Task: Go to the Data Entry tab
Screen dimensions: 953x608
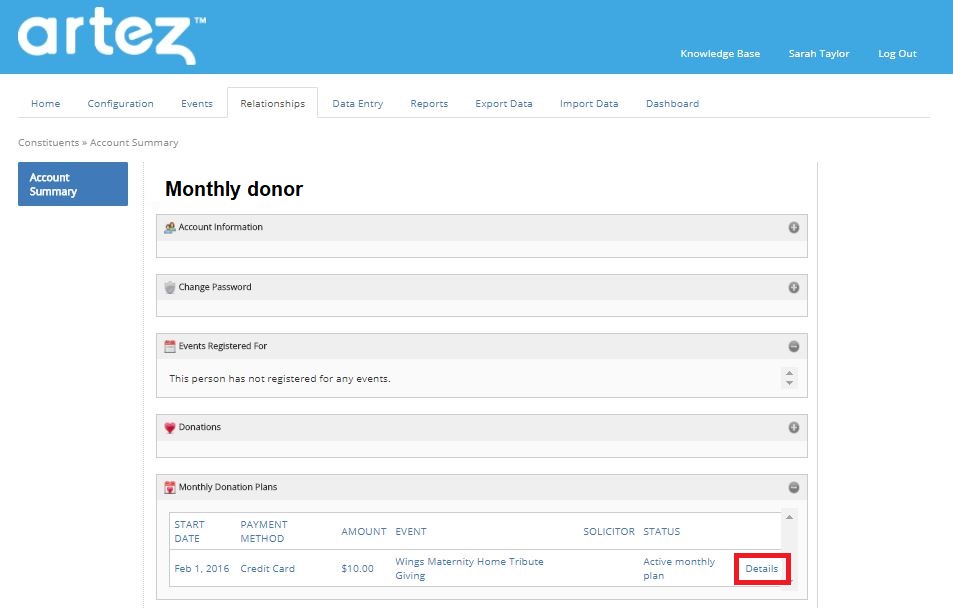Action: pyautogui.click(x=357, y=103)
